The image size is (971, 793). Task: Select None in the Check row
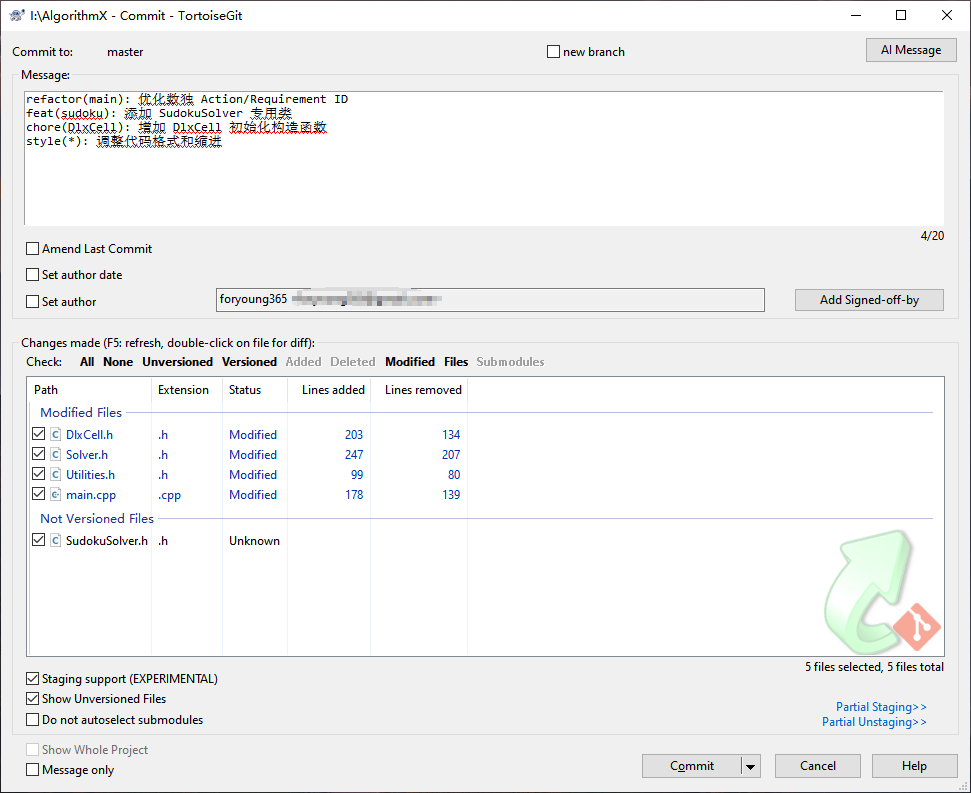coord(118,362)
